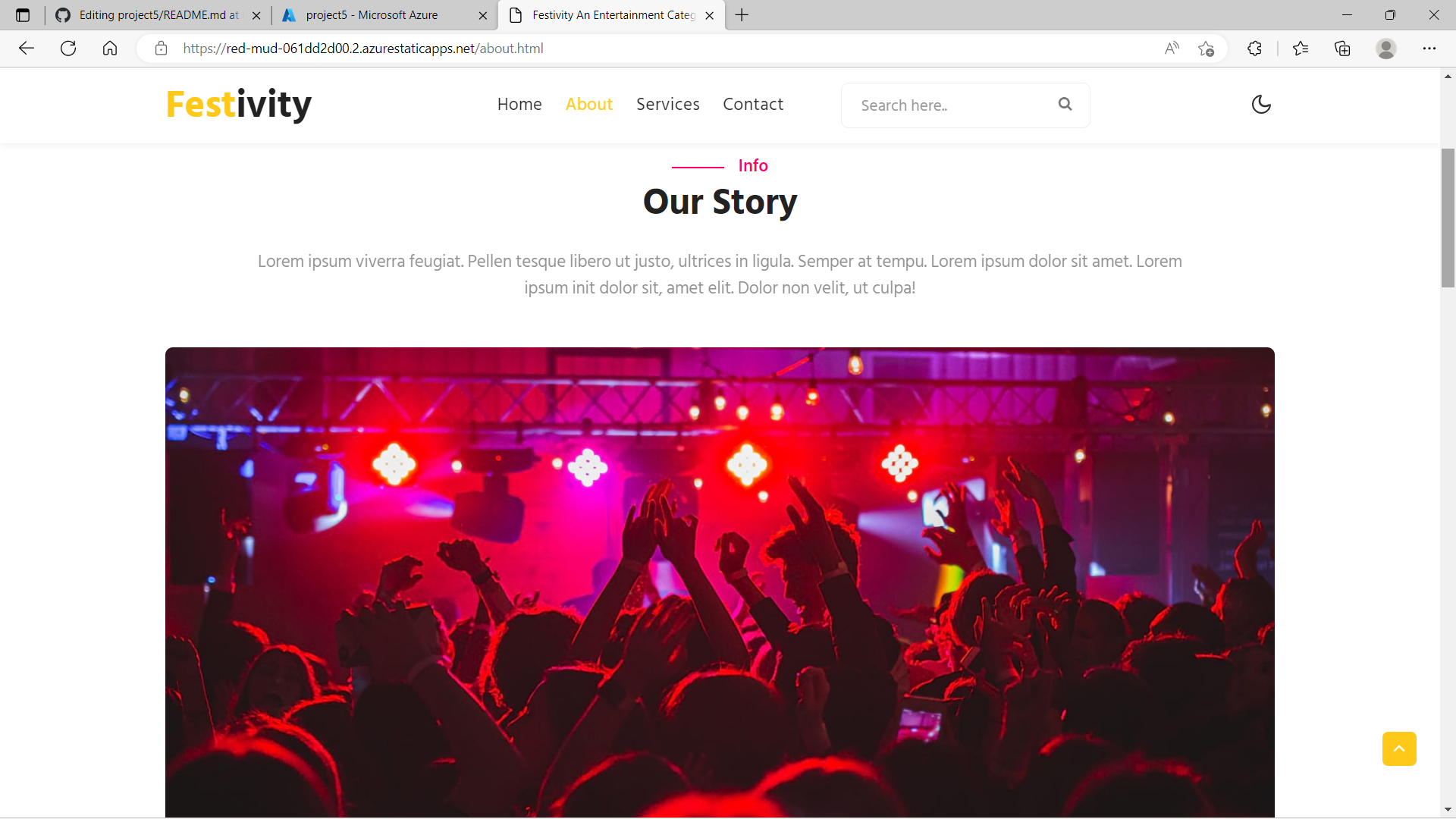Open the browser home icon
This screenshot has width=1456, height=819.
[110, 49]
